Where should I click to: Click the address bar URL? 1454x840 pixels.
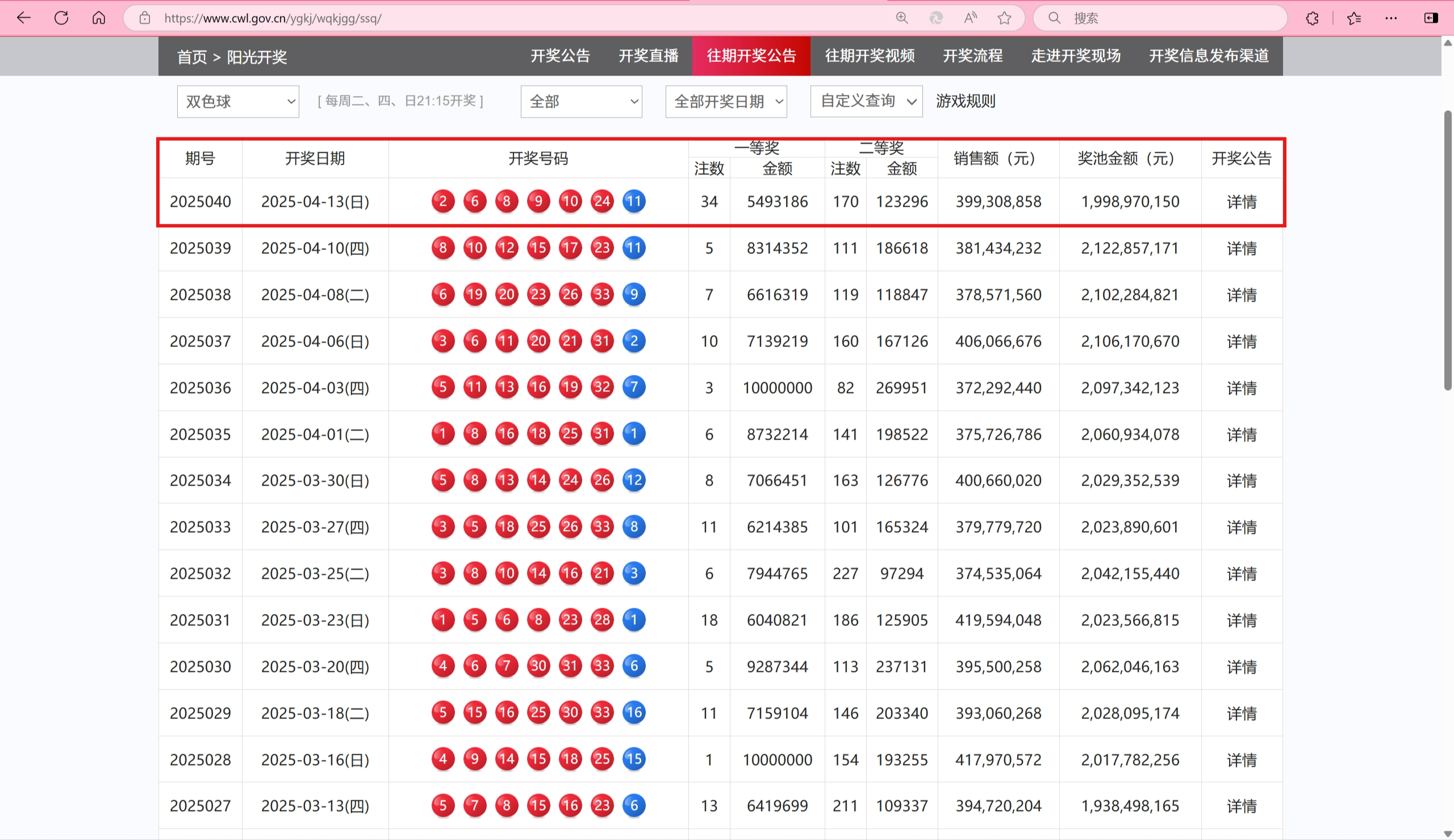pyautogui.click(x=273, y=18)
